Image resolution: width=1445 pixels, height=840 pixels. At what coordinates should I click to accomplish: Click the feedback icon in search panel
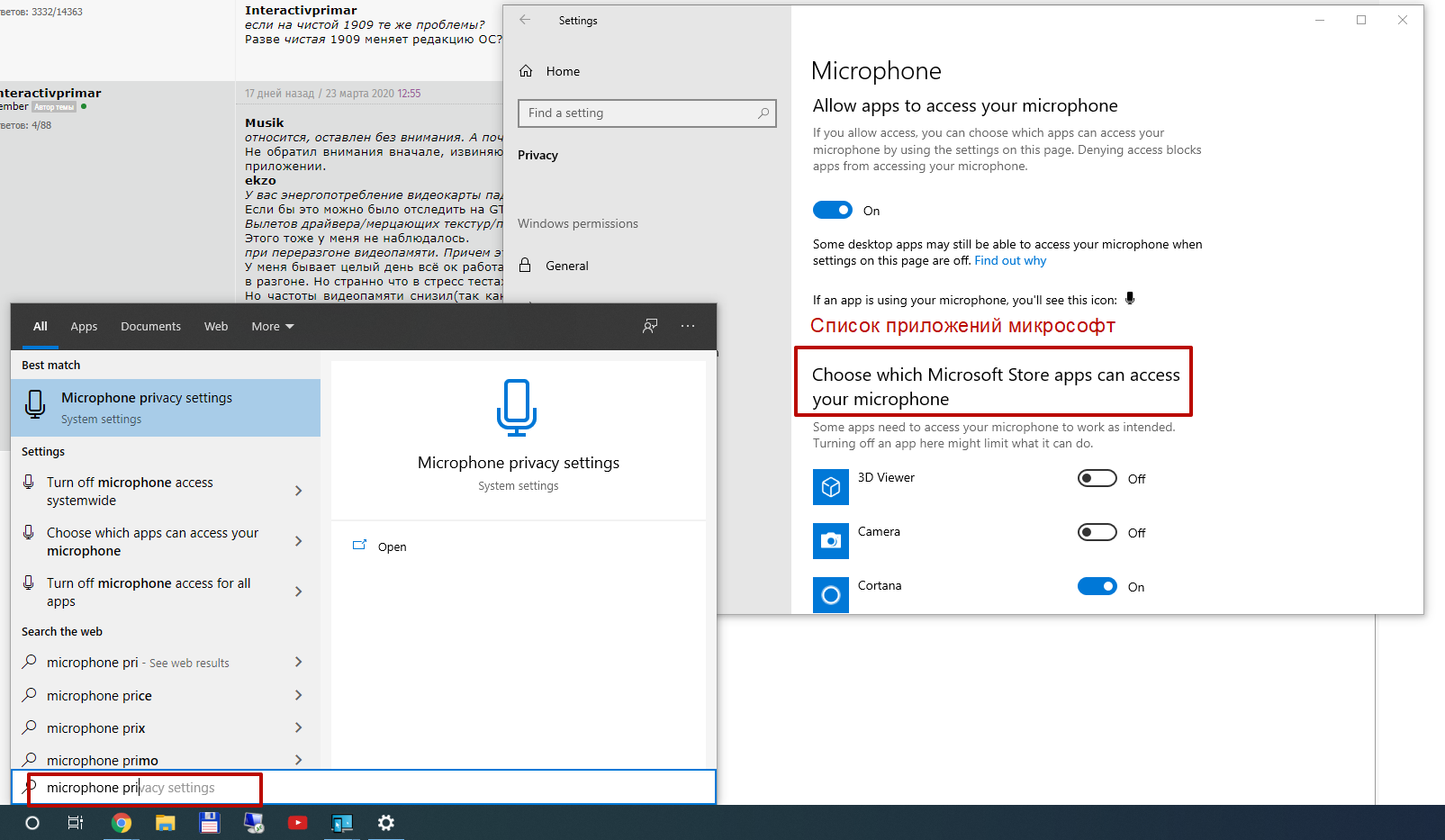650,326
